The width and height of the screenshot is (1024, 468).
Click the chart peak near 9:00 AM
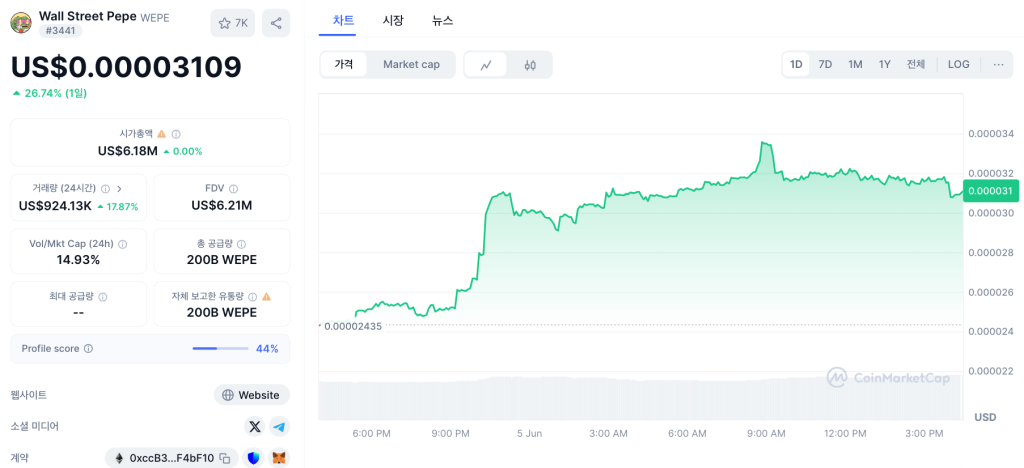point(765,143)
